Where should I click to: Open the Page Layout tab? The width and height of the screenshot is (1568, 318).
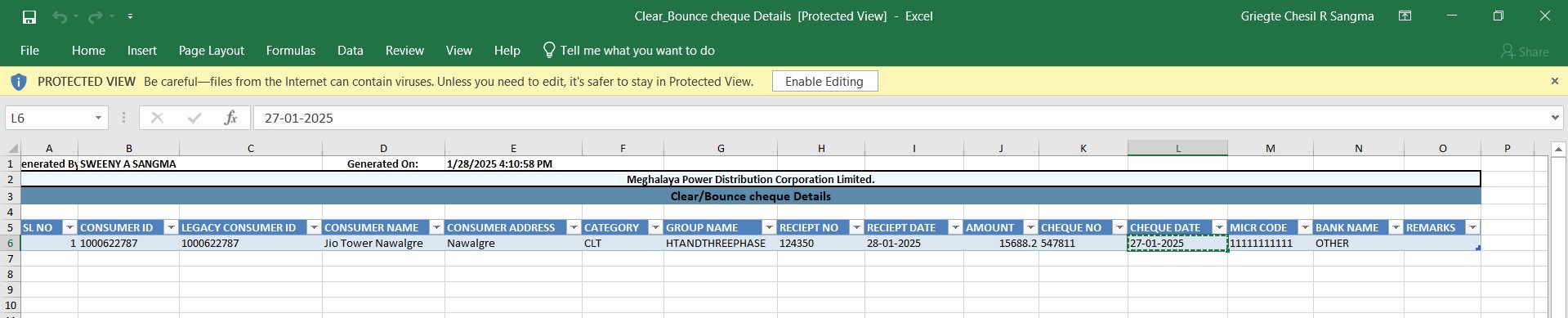click(x=212, y=51)
